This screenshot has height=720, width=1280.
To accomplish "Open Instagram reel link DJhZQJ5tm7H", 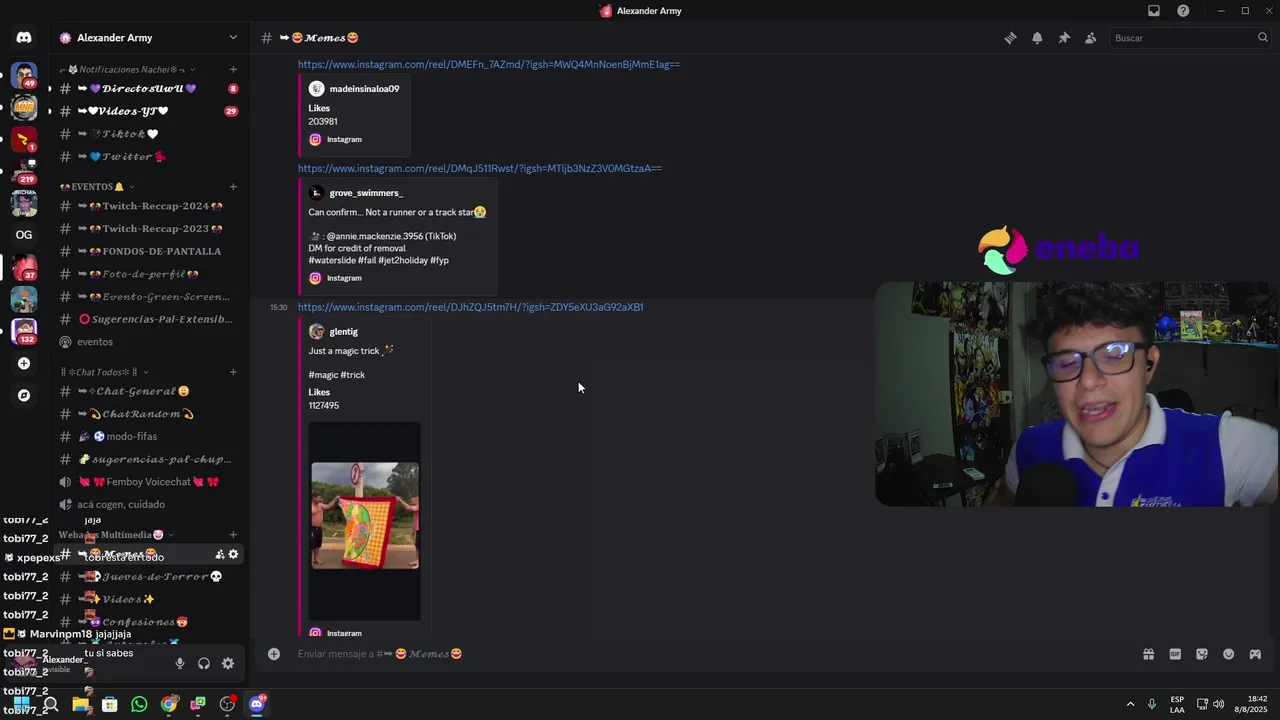I will [x=470, y=307].
